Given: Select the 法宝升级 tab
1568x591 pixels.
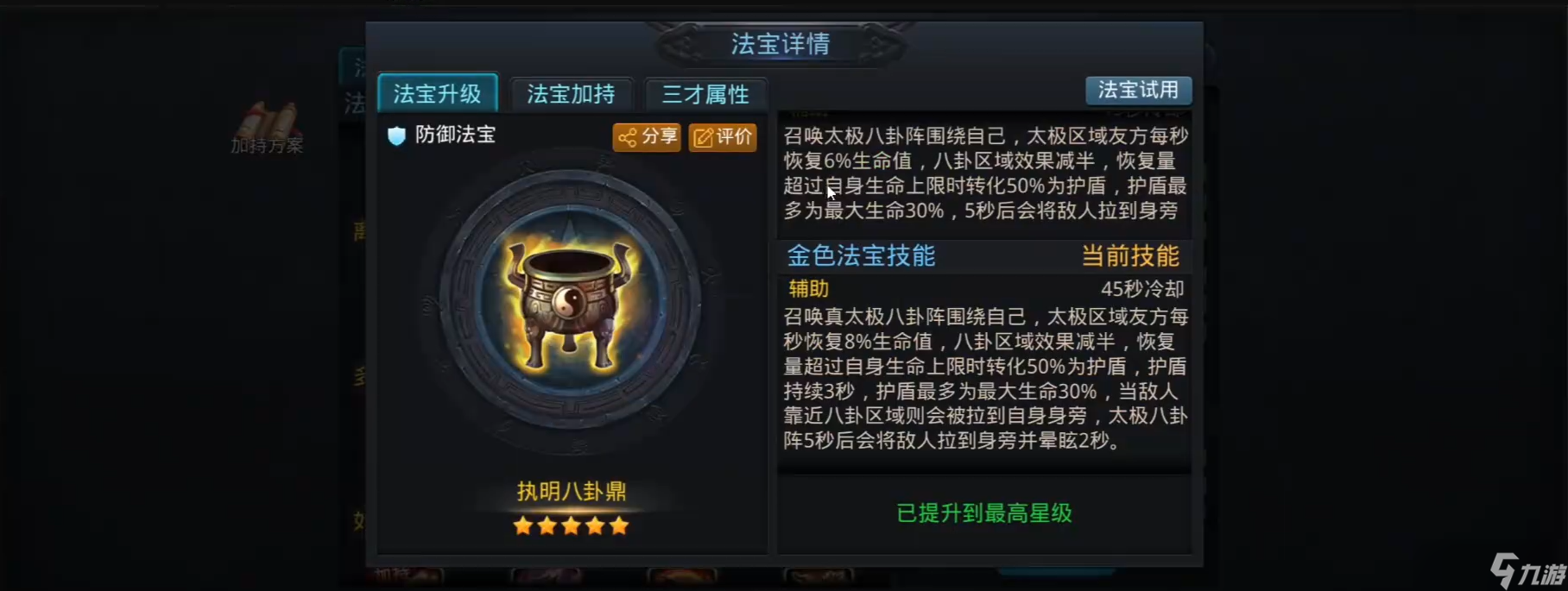Looking at the screenshot, I should 438,93.
